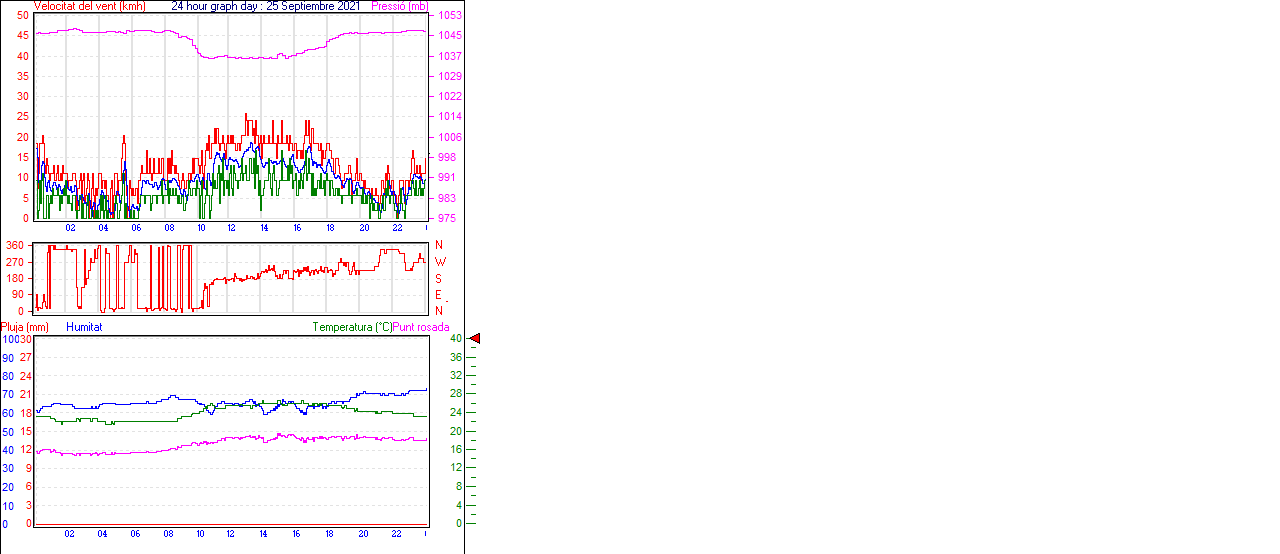Click the 14 hour tick in wind chart
This screenshot has height=554, width=1280.
coord(264,228)
